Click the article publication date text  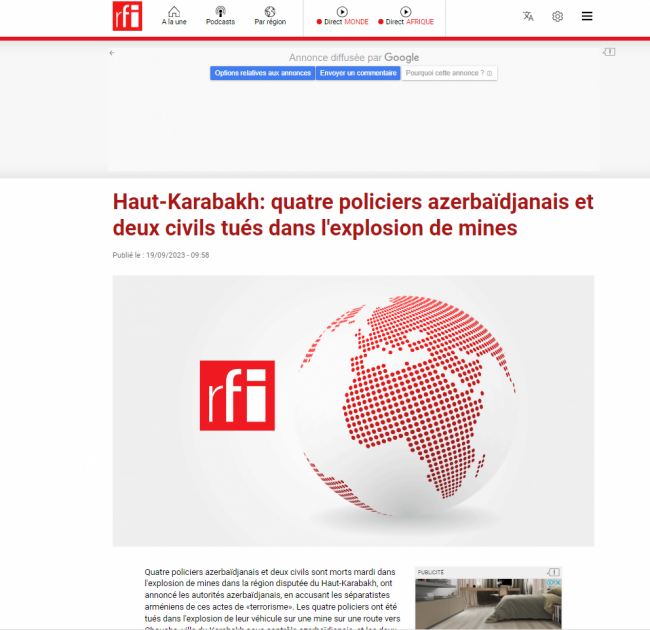tap(161, 255)
